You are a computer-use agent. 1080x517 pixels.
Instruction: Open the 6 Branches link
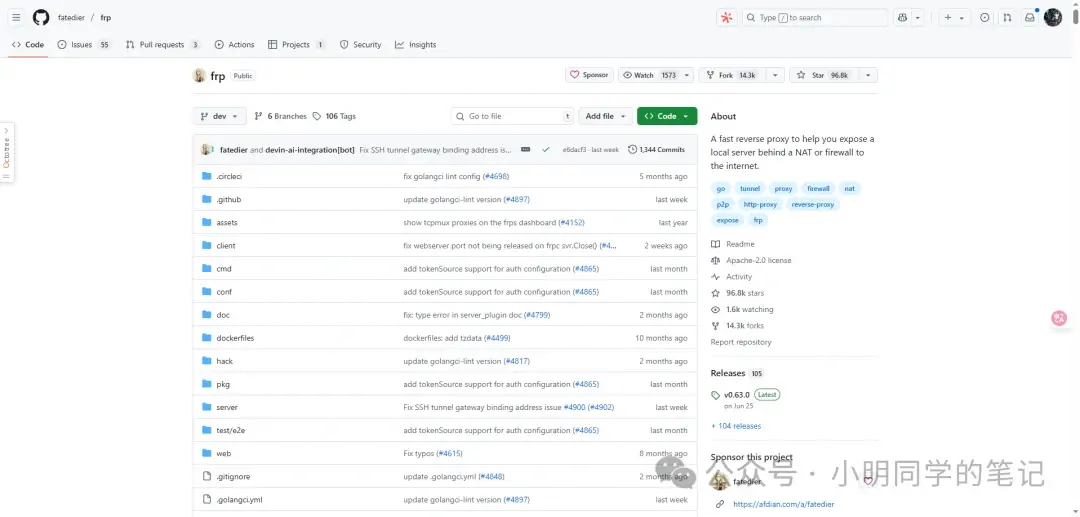[x=280, y=116]
